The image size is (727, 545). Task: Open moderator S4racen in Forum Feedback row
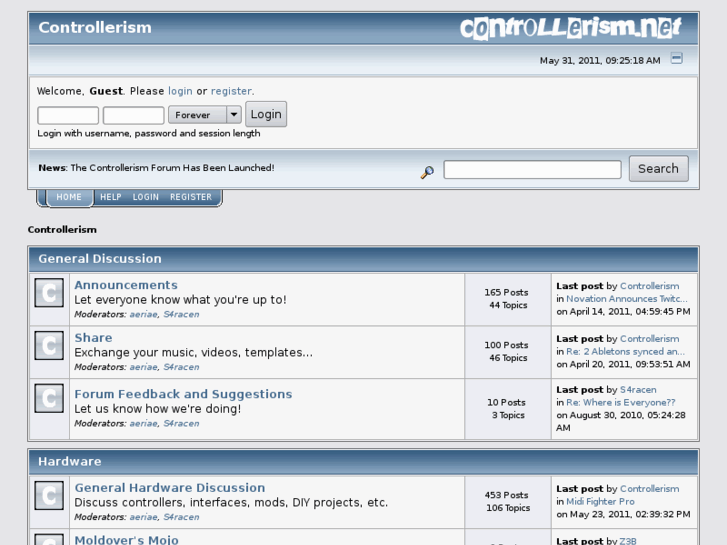[181, 423]
